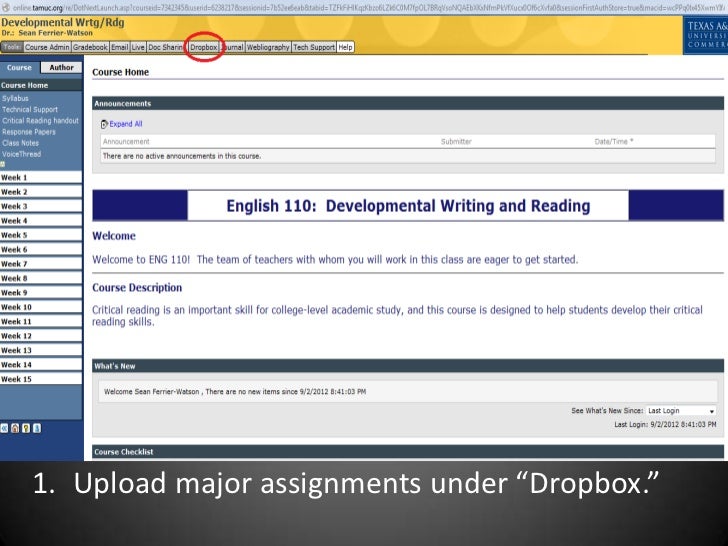Click the blue person icon in the sidebar
This screenshot has width=728, height=546.
click(37, 428)
